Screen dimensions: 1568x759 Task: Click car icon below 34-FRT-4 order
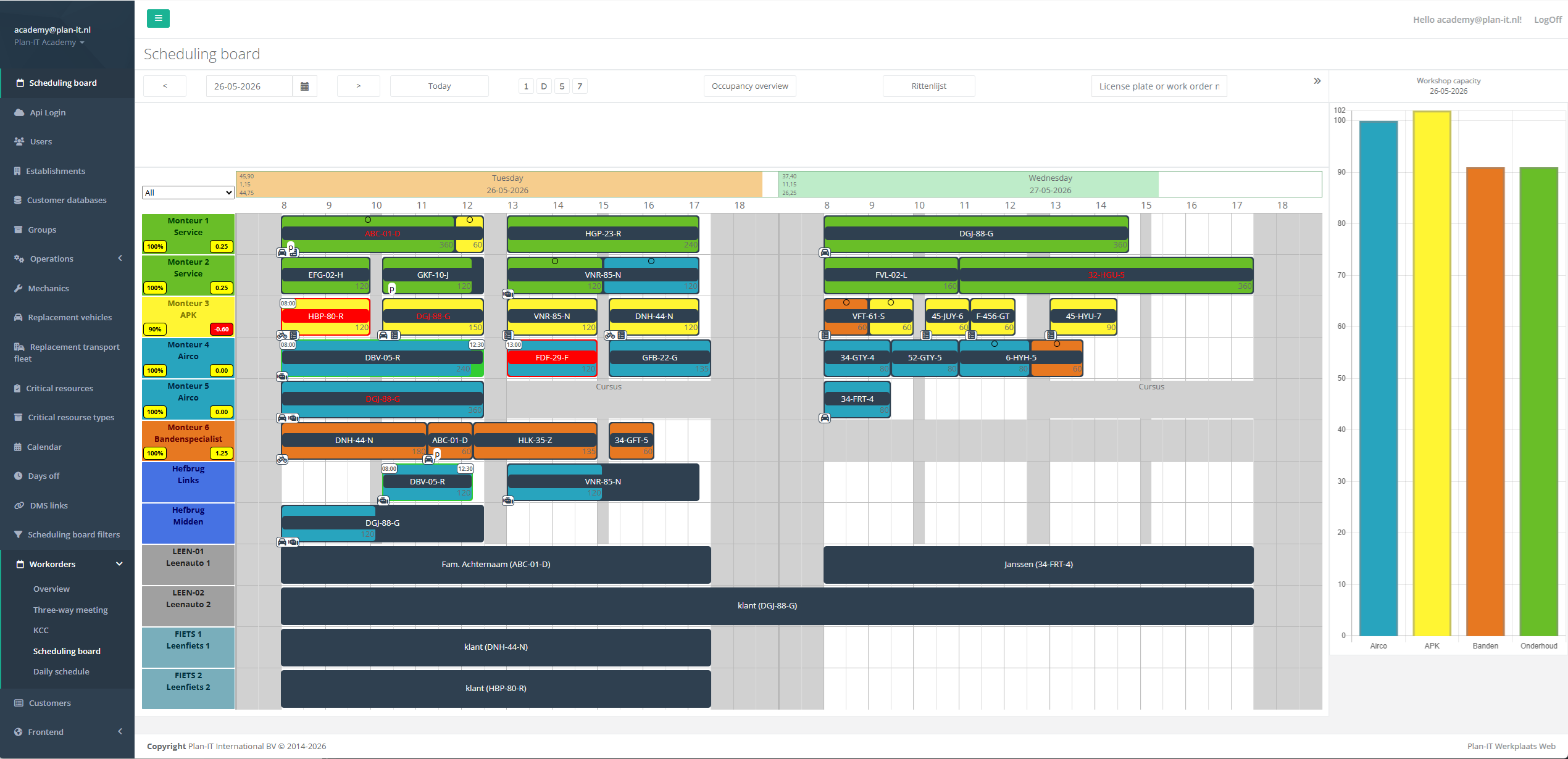pos(825,418)
